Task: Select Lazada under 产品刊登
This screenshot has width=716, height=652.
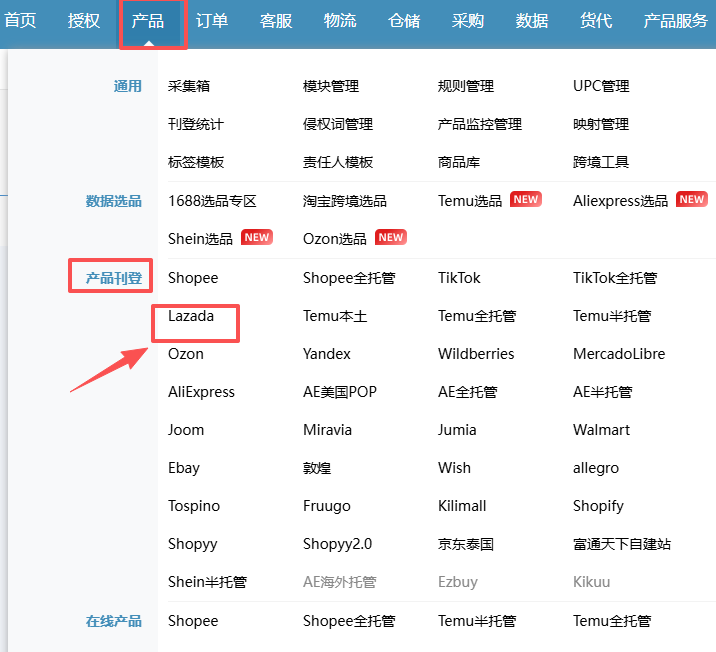Action: point(191,316)
